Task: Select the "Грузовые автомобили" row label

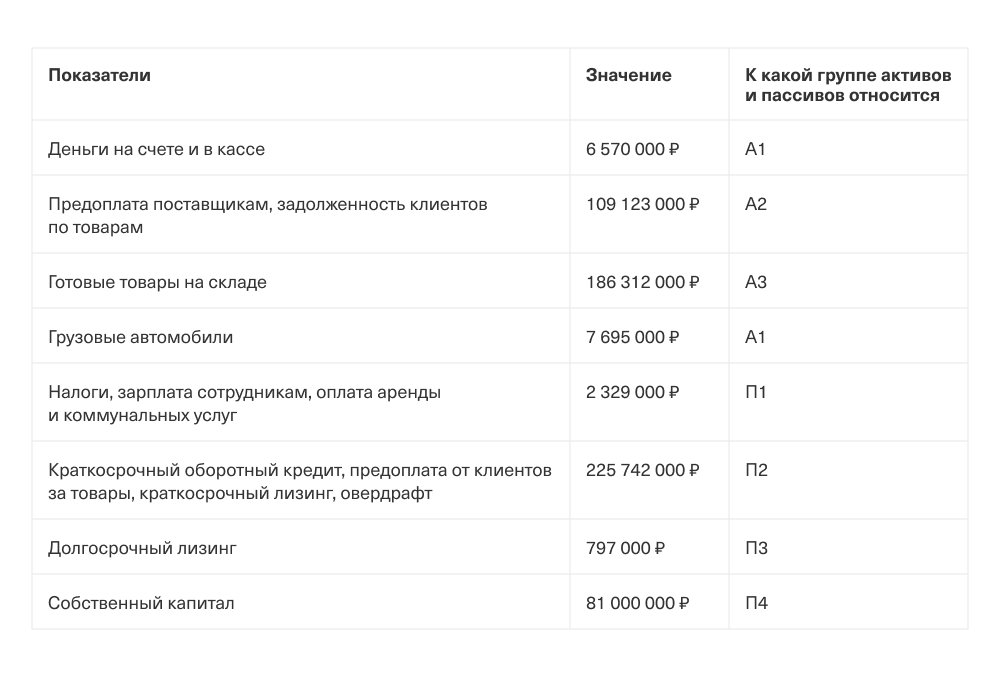Action: (x=140, y=337)
